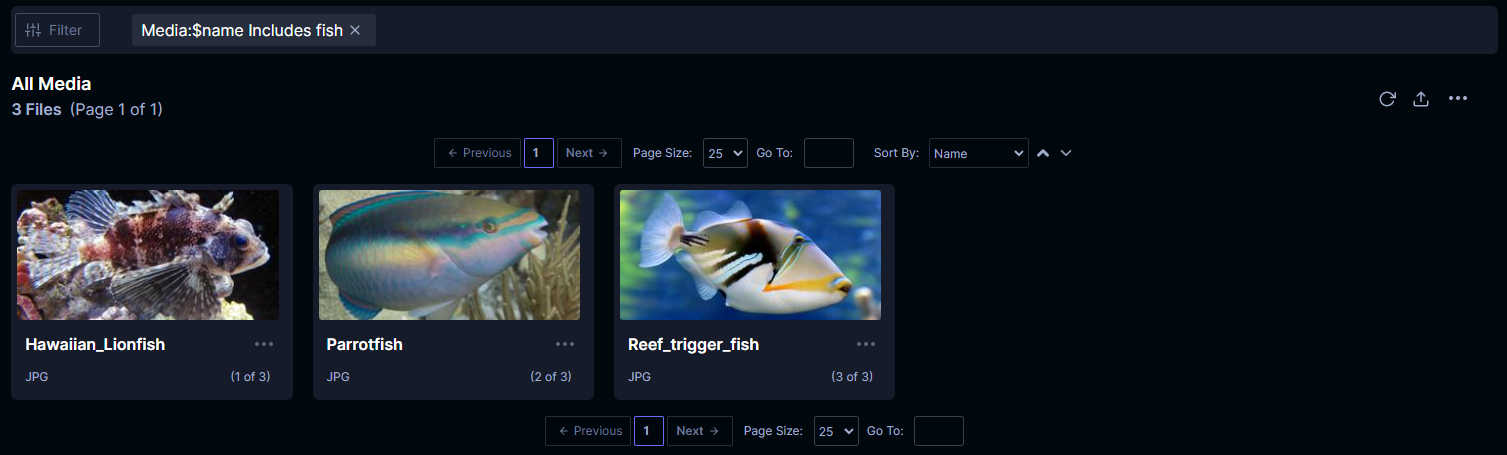Click the top Go To input field
The width and height of the screenshot is (1507, 455).
829,153
